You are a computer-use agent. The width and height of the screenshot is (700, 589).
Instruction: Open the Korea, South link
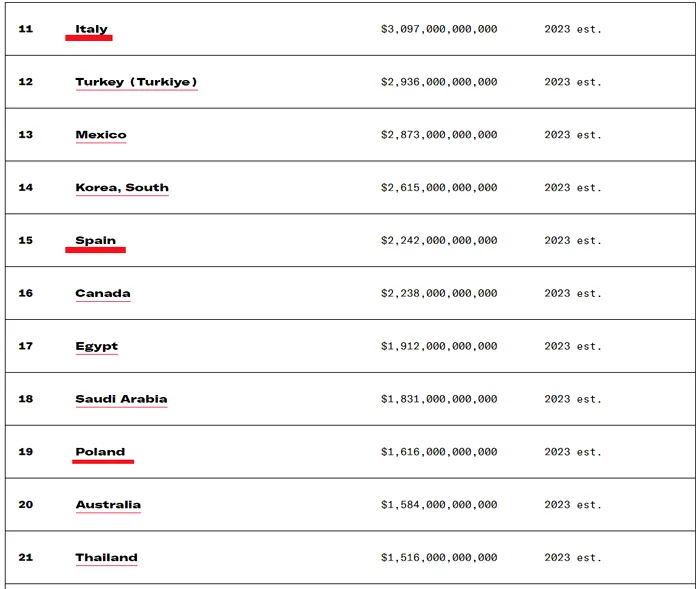[122, 188]
